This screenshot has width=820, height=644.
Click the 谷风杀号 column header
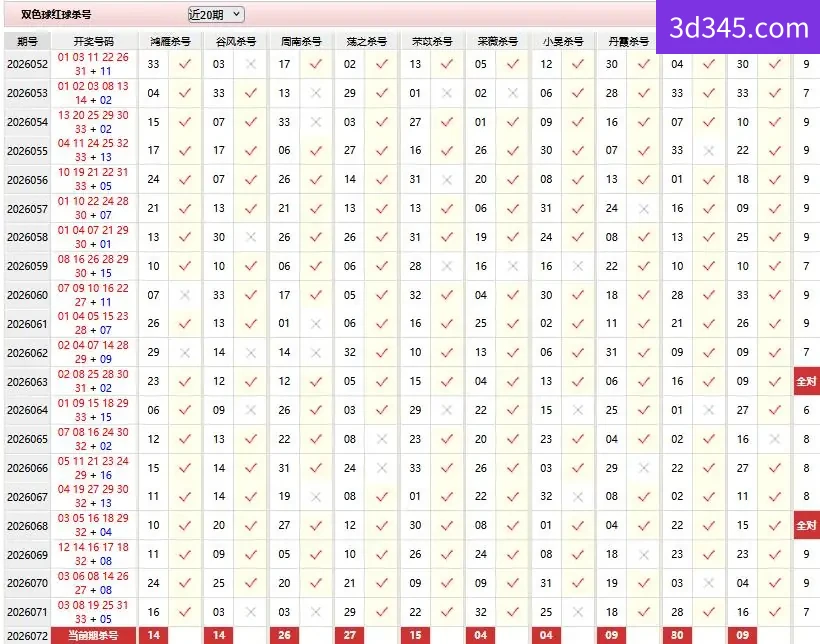[x=235, y=41]
